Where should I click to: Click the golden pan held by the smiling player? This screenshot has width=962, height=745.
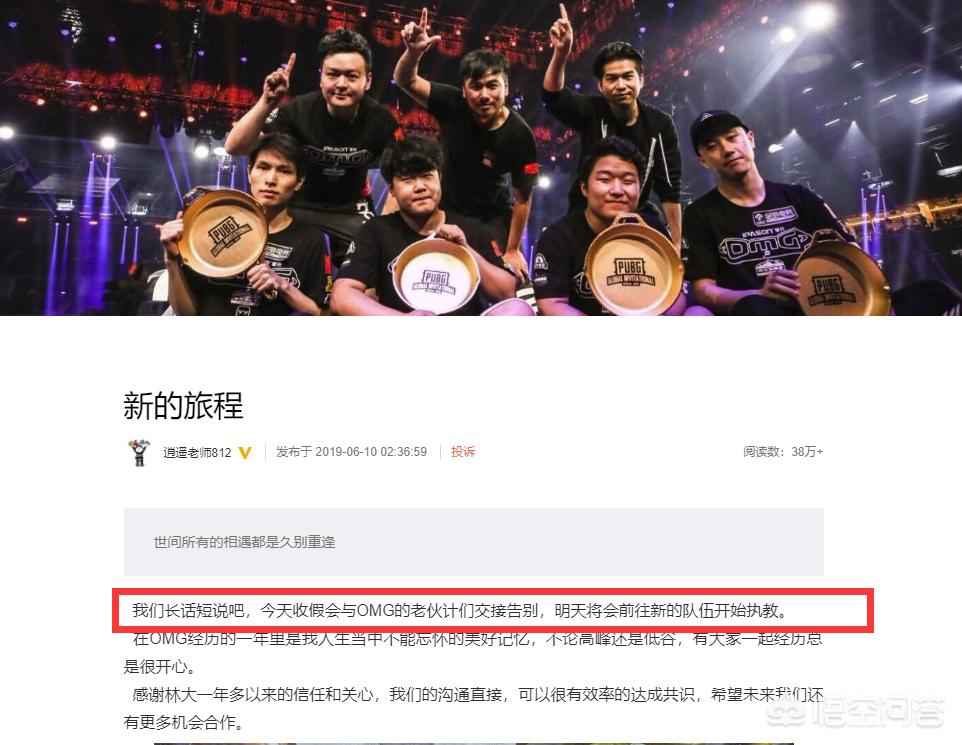633,265
